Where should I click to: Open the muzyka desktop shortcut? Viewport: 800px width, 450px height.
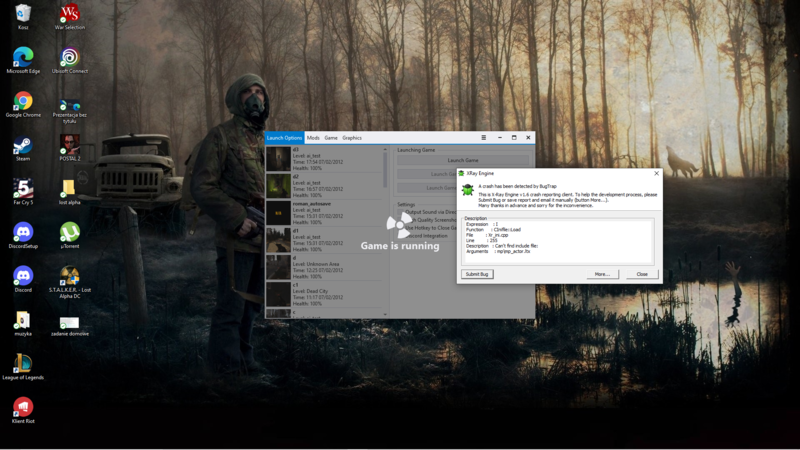coord(23,323)
